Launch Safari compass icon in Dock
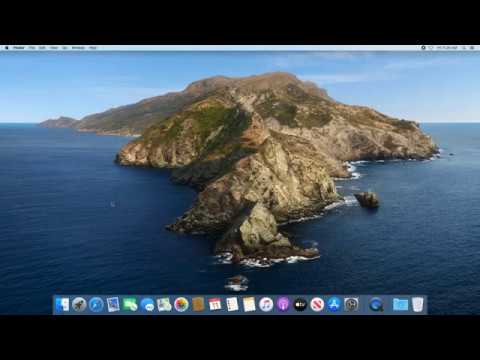This screenshot has height=360, width=480. [x=96, y=305]
